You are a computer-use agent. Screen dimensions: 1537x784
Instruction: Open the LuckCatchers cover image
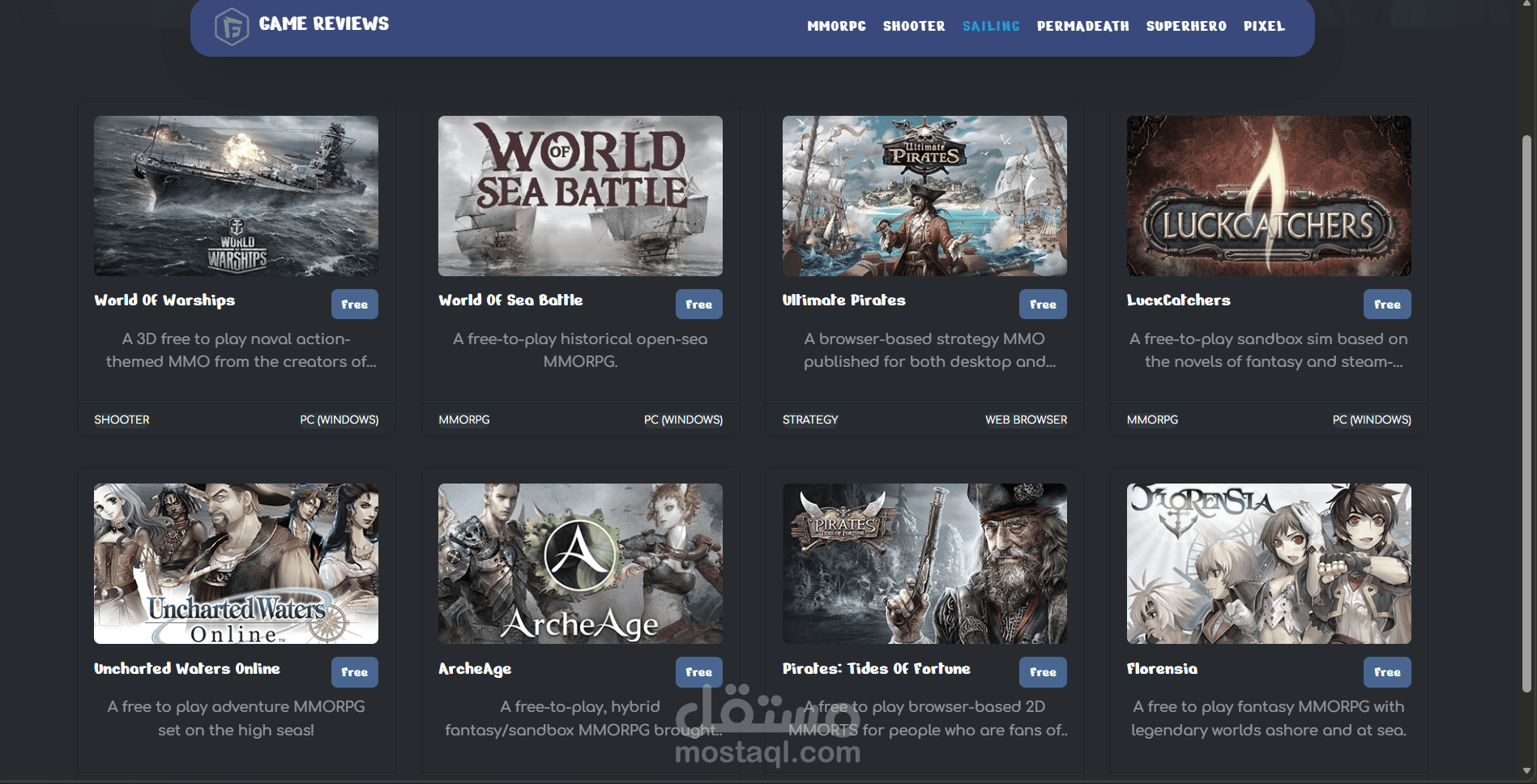[x=1269, y=196]
